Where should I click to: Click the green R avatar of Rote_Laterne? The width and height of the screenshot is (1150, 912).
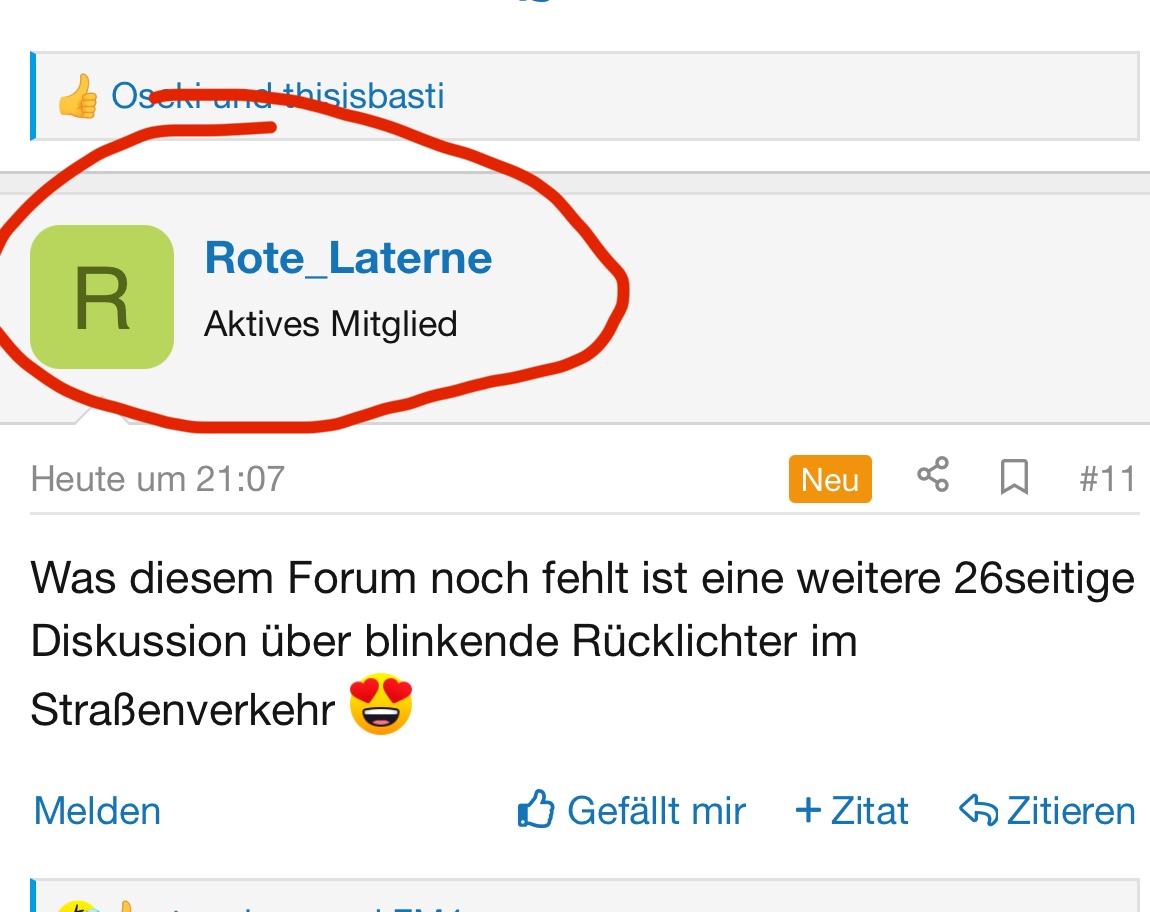tap(102, 297)
